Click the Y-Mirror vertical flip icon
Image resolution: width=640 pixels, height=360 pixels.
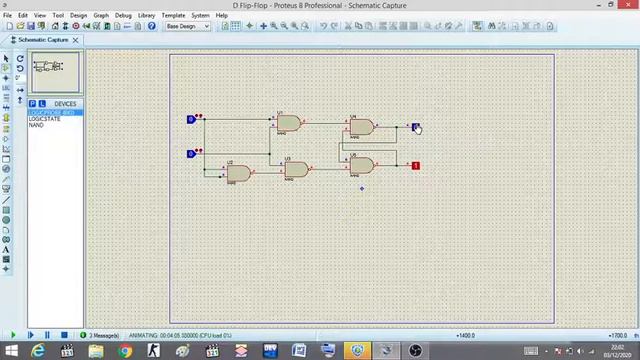tap(20, 100)
